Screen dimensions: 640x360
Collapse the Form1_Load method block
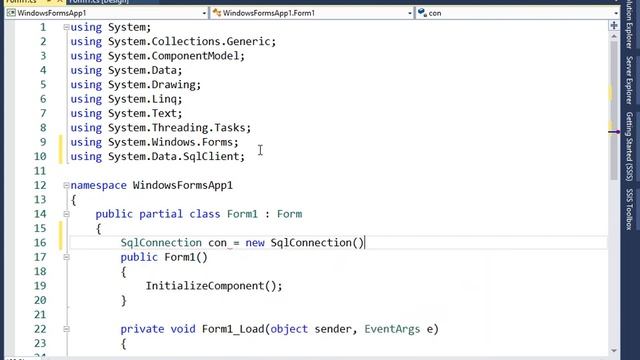(x=66, y=329)
